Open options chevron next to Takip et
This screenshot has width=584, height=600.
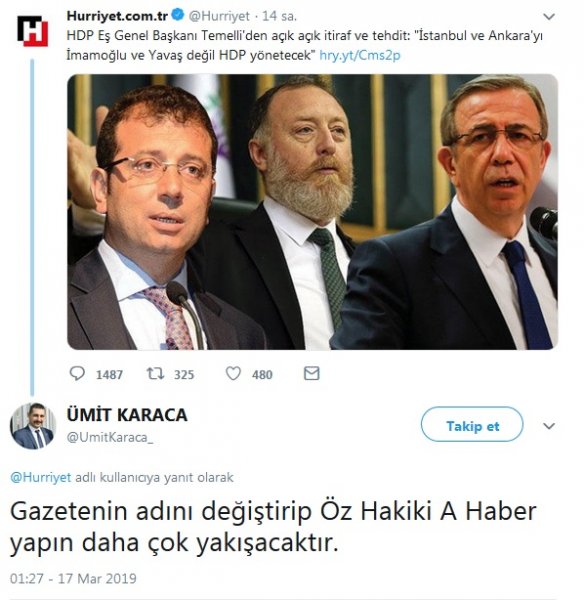[549, 426]
